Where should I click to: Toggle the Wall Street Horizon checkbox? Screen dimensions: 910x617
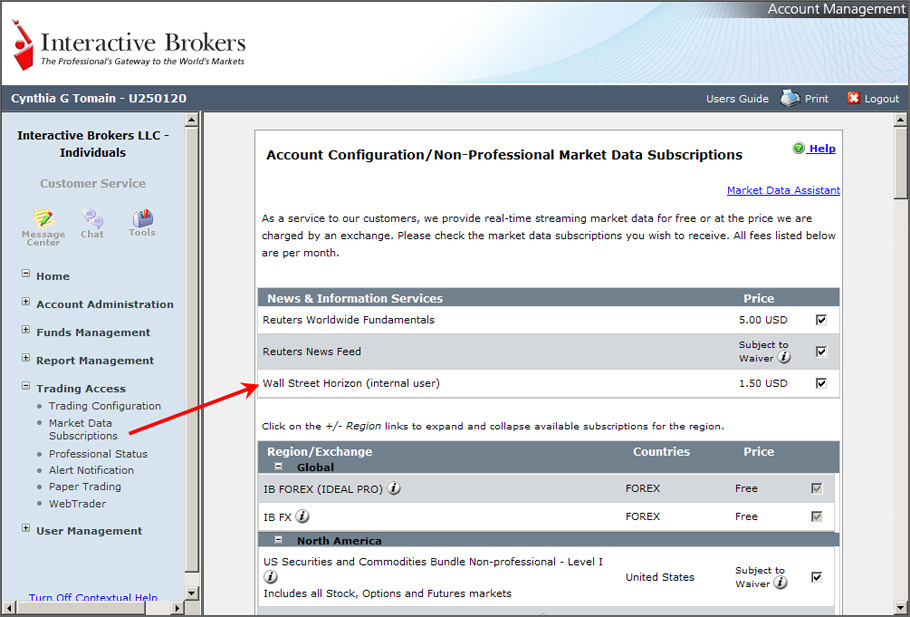tap(821, 383)
